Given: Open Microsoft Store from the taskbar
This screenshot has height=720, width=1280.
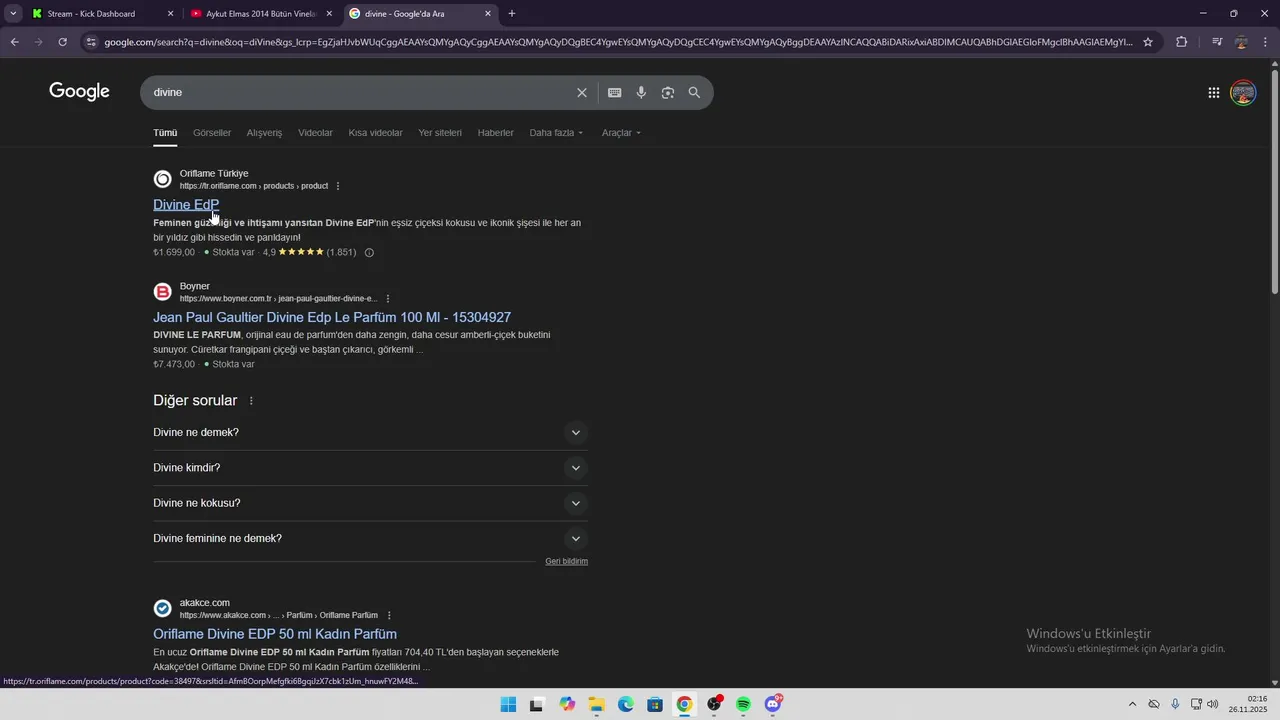Looking at the screenshot, I should (655, 704).
